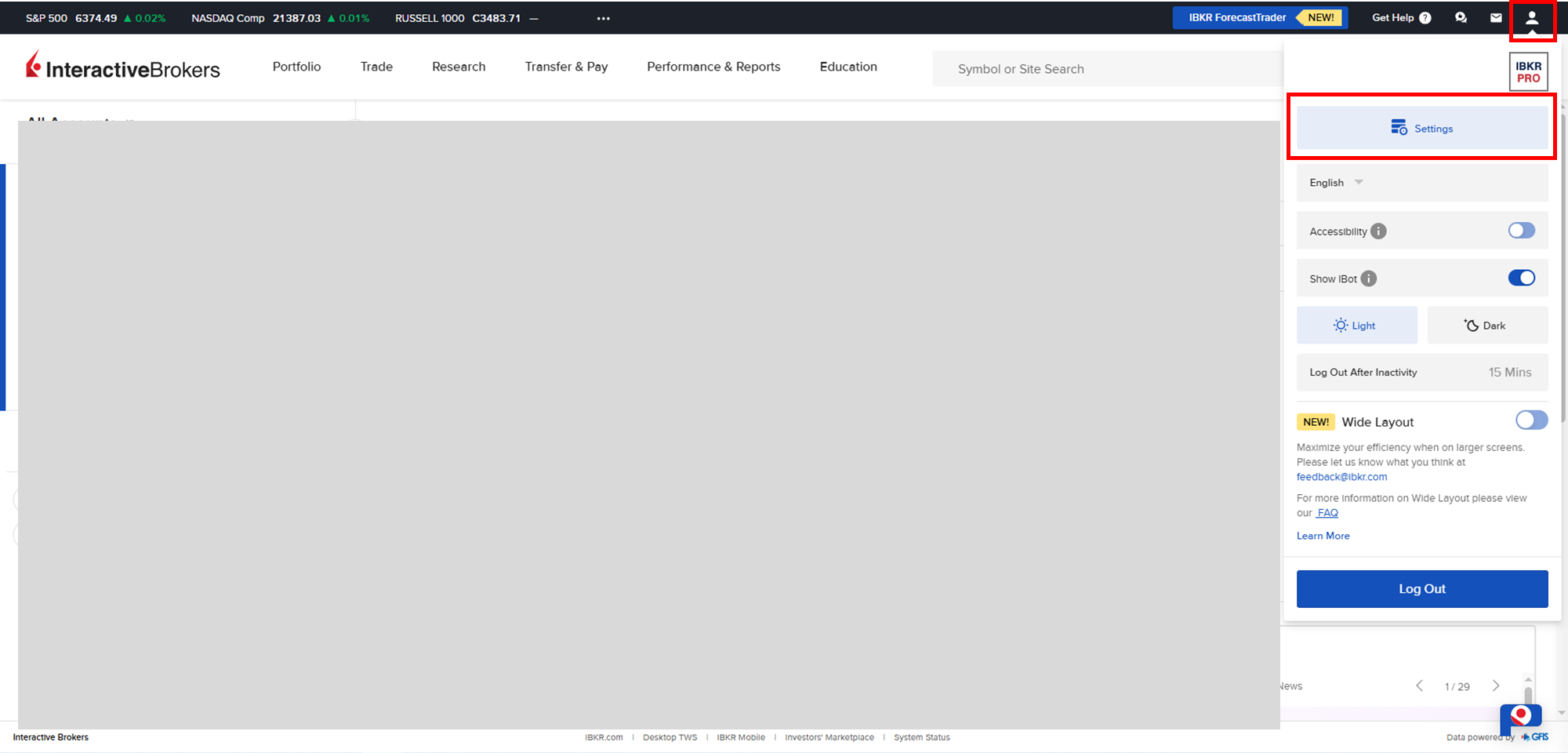Click the Accessibility info icon

pos(1378,231)
